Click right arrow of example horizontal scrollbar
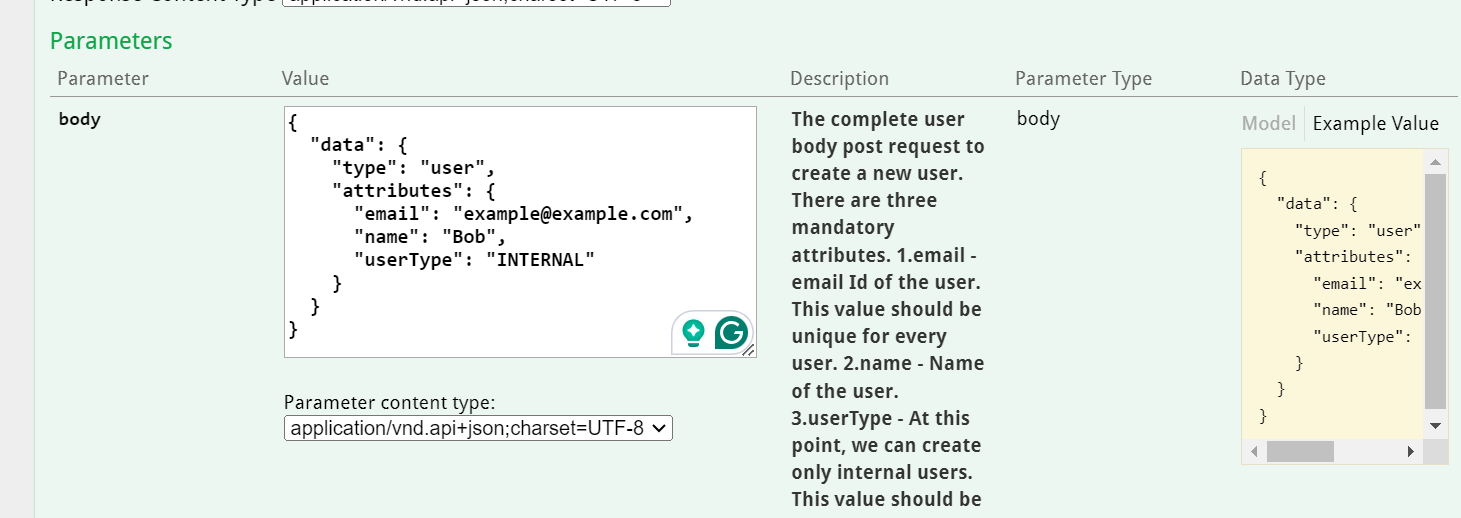Viewport: 1461px width, 518px height. click(x=1410, y=452)
